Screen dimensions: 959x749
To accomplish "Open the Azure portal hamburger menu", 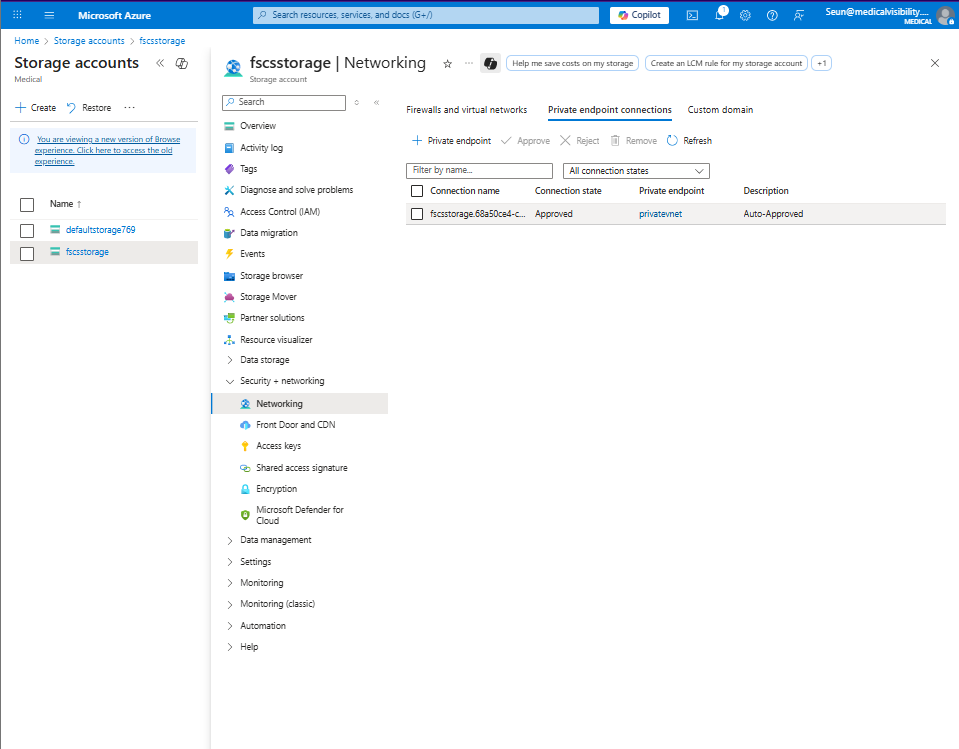I will [x=50, y=15].
